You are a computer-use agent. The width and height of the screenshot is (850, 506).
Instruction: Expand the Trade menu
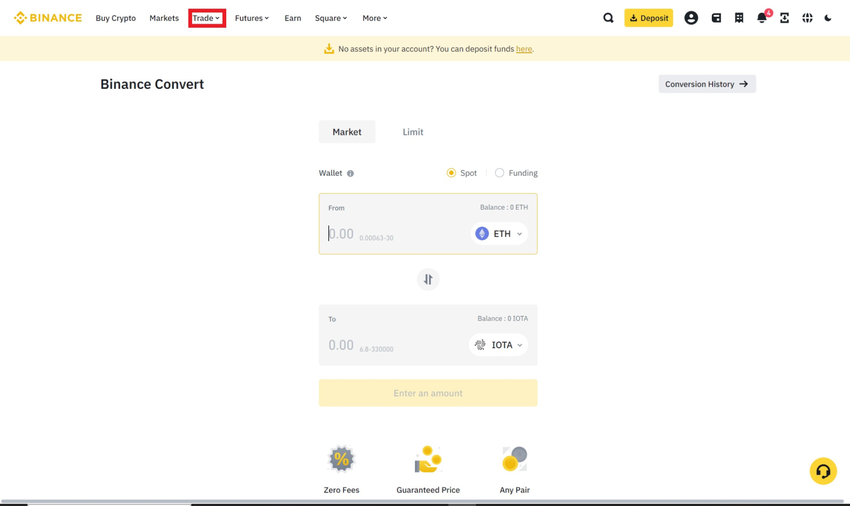207,18
